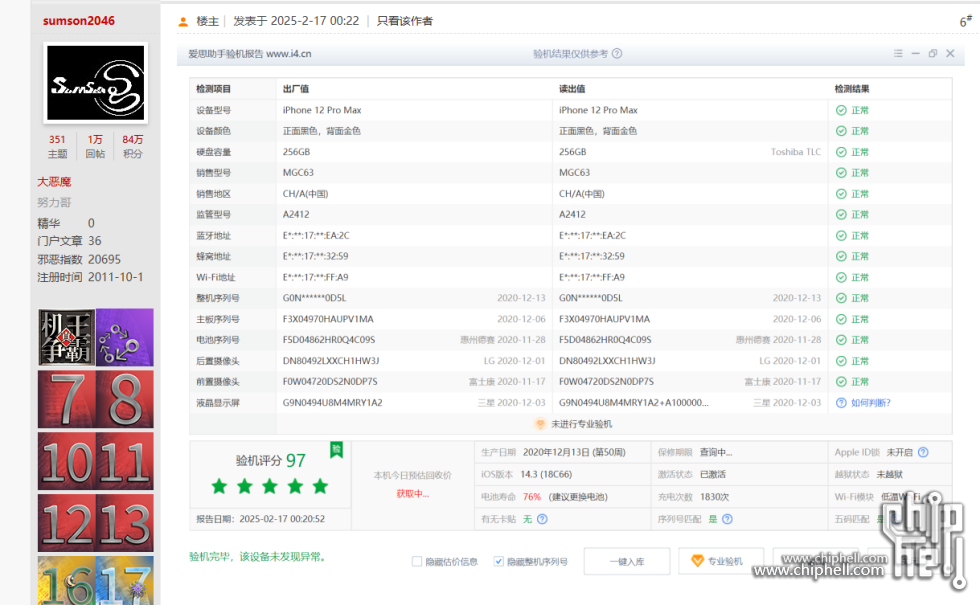Select F3X04970HAUPV1MA factory serial cell
Image resolution: width=980 pixels, height=605 pixels.
(x=328, y=319)
